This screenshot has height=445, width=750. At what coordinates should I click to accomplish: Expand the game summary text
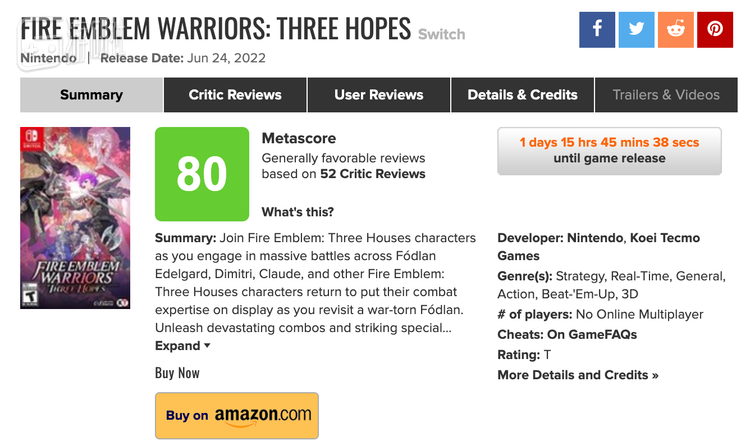(x=182, y=346)
